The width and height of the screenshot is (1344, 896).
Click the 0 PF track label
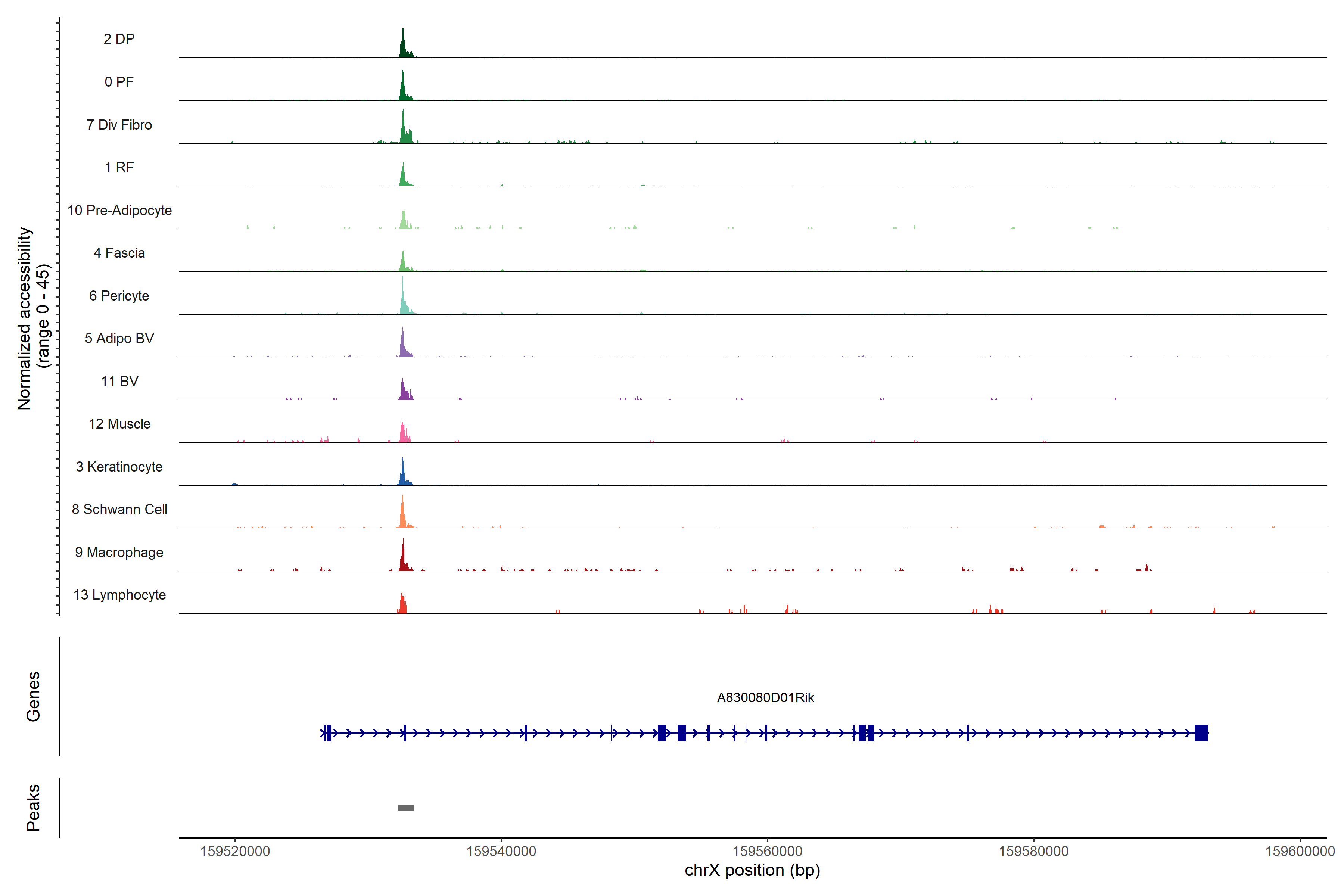click(119, 82)
